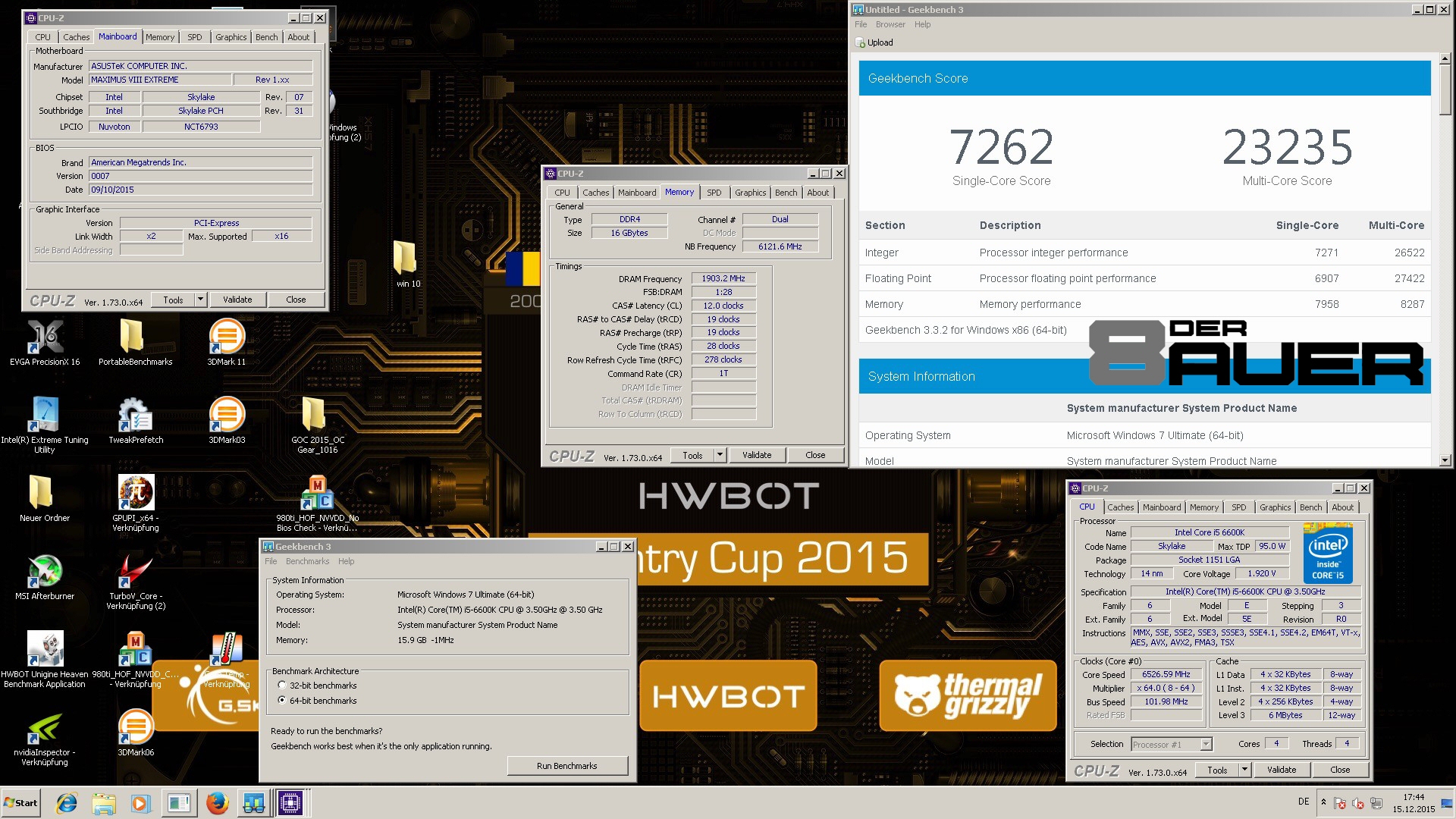Viewport: 1456px width, 819px height.
Task: Open Intel Extreme Tuning Utility shortcut
Action: click(45, 425)
